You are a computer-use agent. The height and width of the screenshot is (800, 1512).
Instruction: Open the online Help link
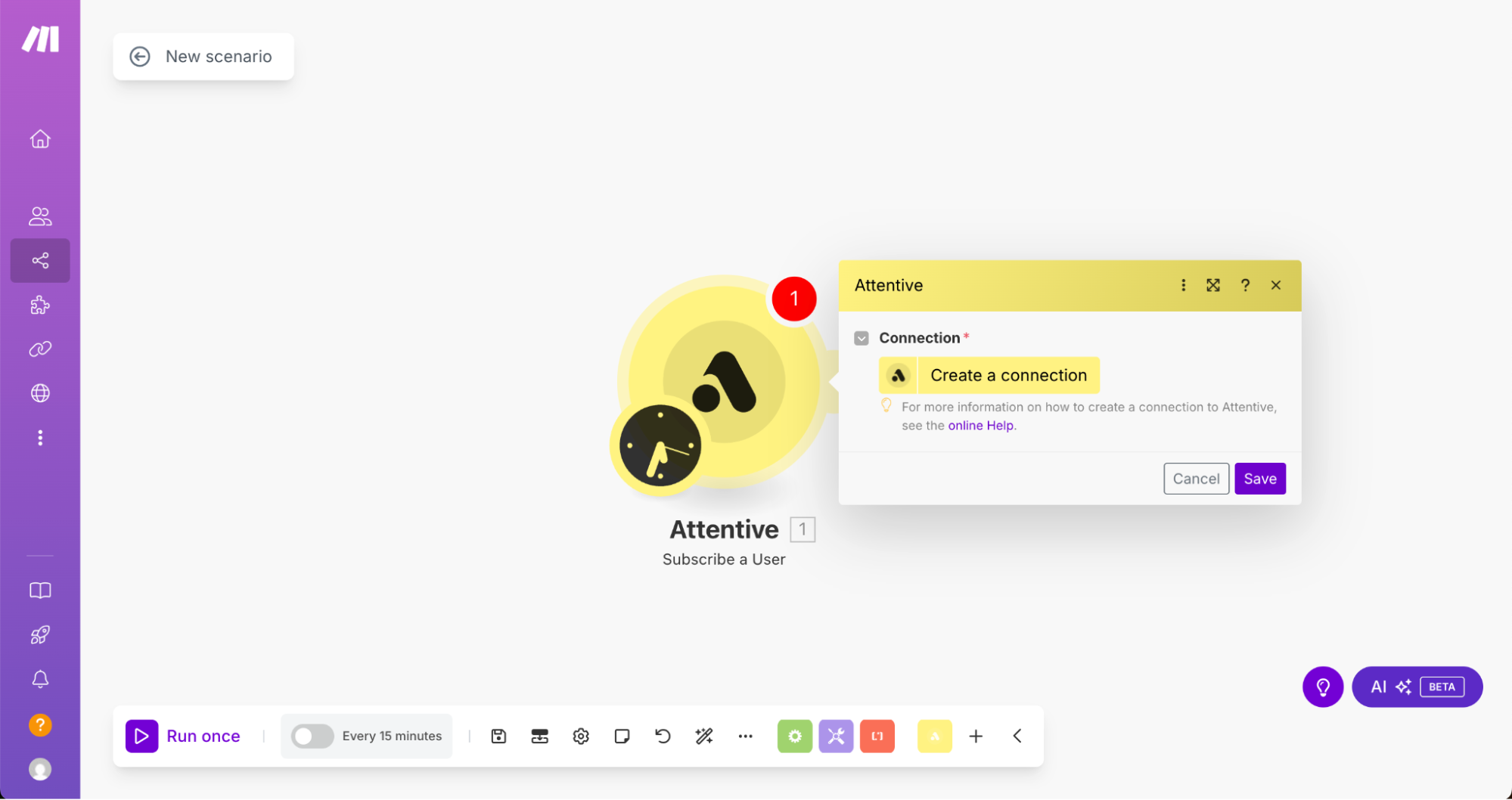(980, 426)
